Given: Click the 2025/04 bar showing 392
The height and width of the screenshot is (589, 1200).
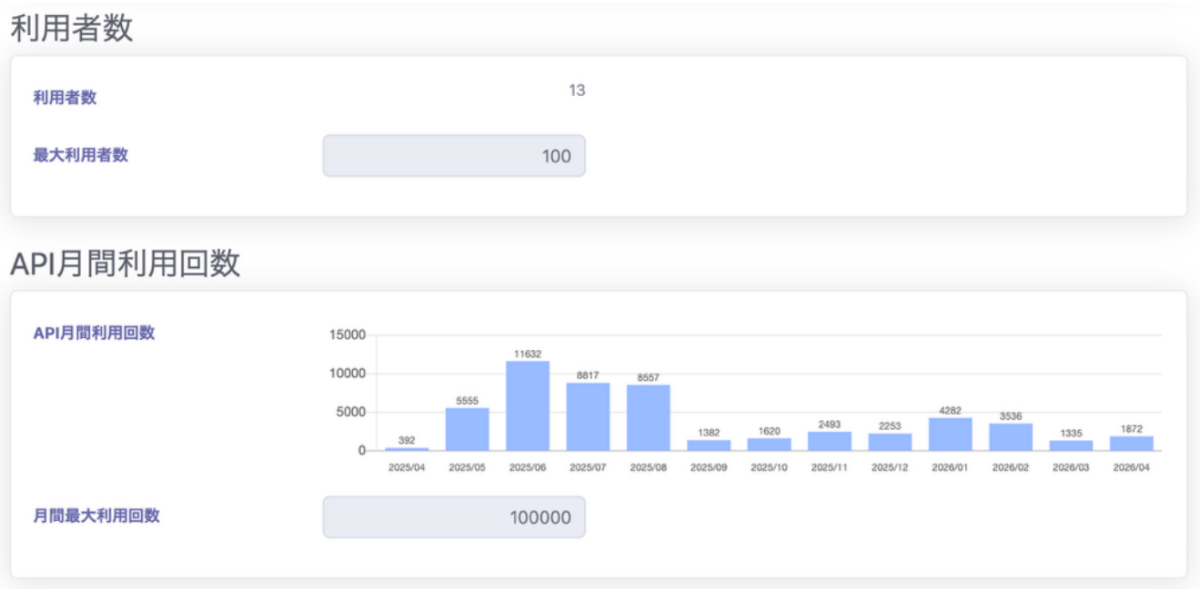Looking at the screenshot, I should point(407,449).
